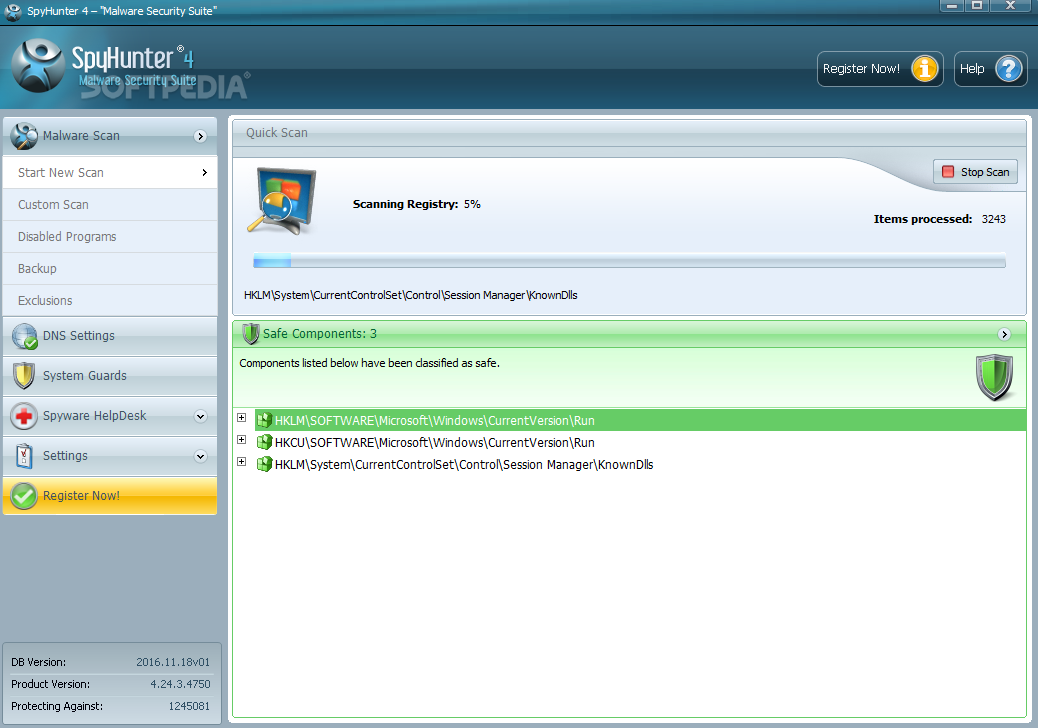
Task: Open DNS Settings section
Action: click(x=110, y=336)
